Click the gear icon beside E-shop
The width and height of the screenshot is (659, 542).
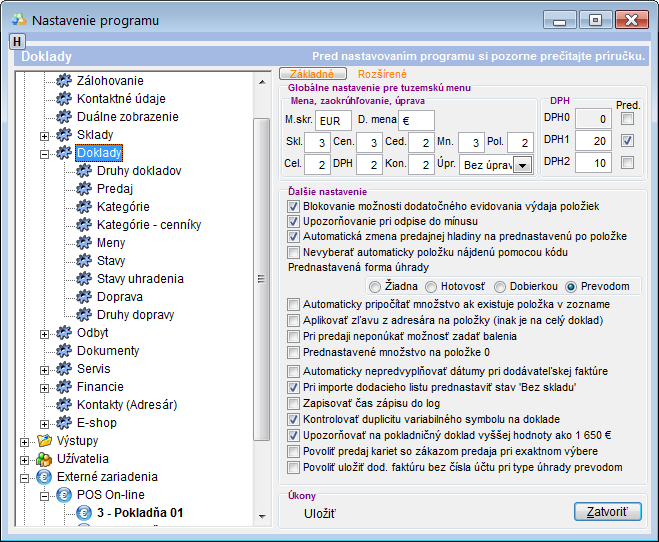pyautogui.click(x=63, y=423)
